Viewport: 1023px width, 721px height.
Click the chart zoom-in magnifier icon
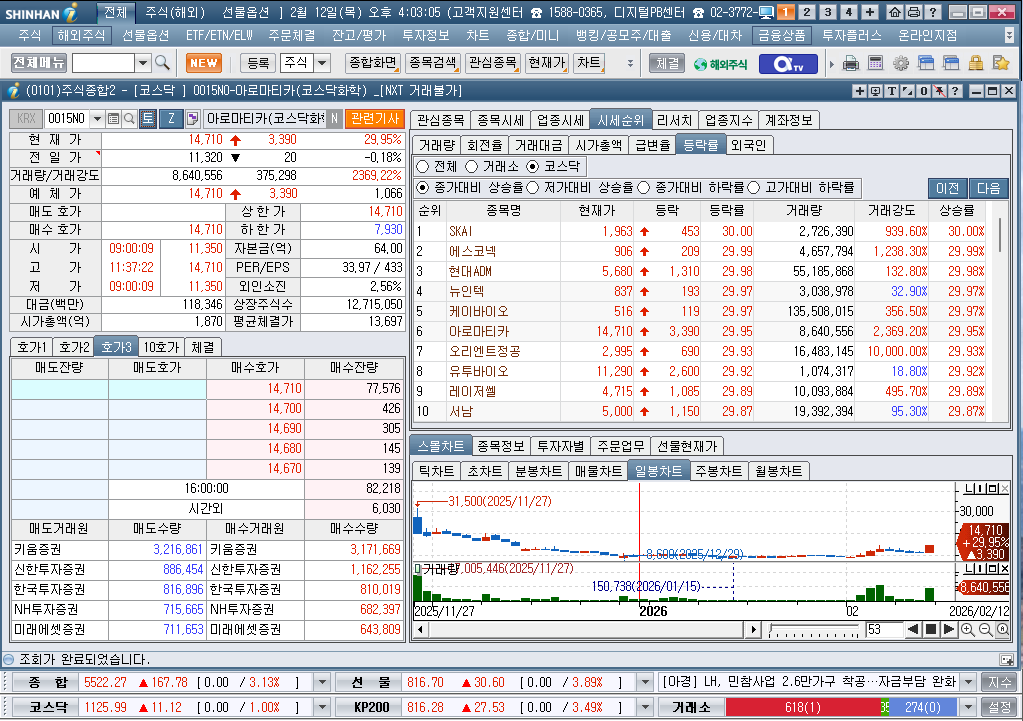(968, 630)
